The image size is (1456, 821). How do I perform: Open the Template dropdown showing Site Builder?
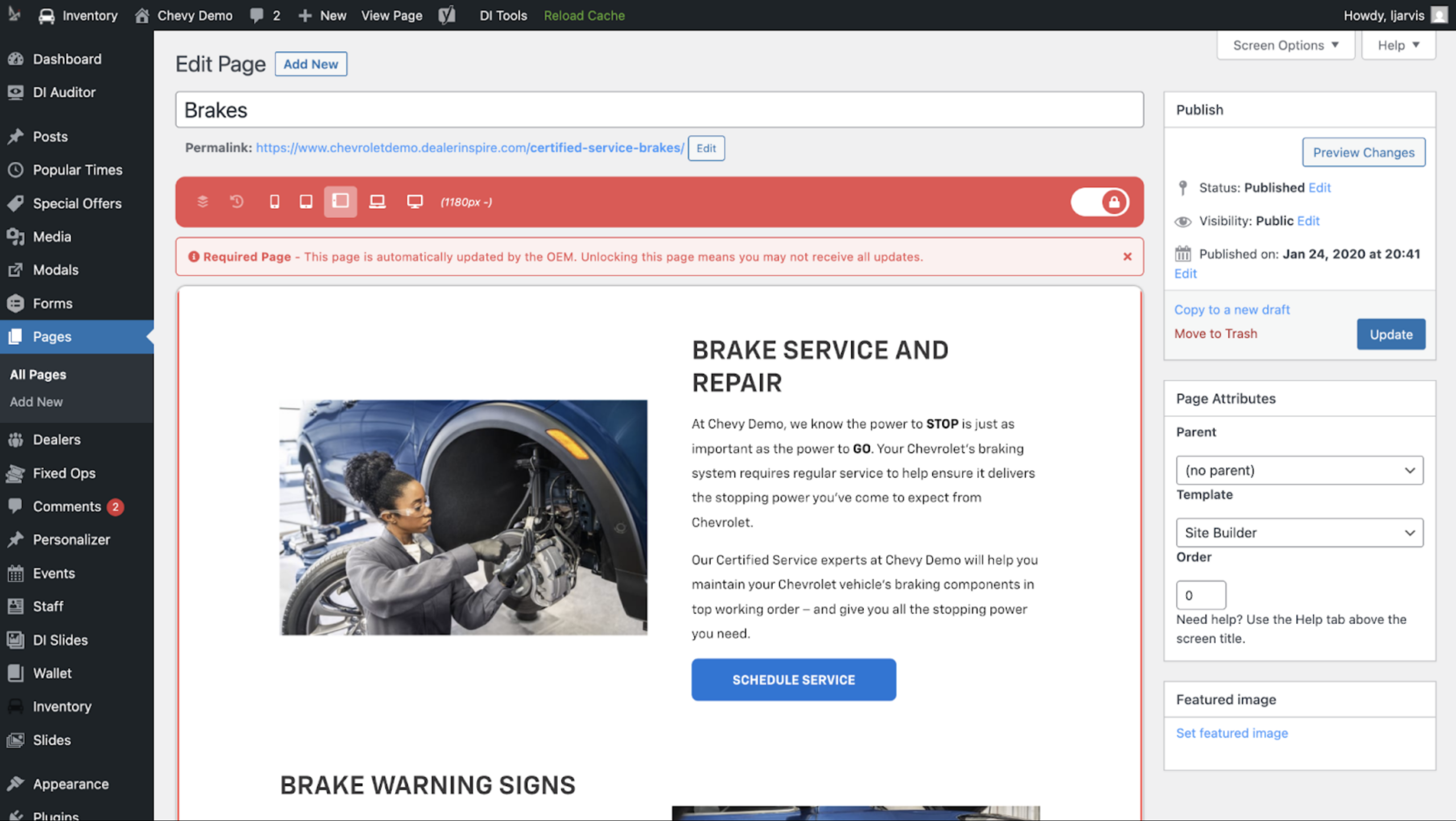(1299, 533)
